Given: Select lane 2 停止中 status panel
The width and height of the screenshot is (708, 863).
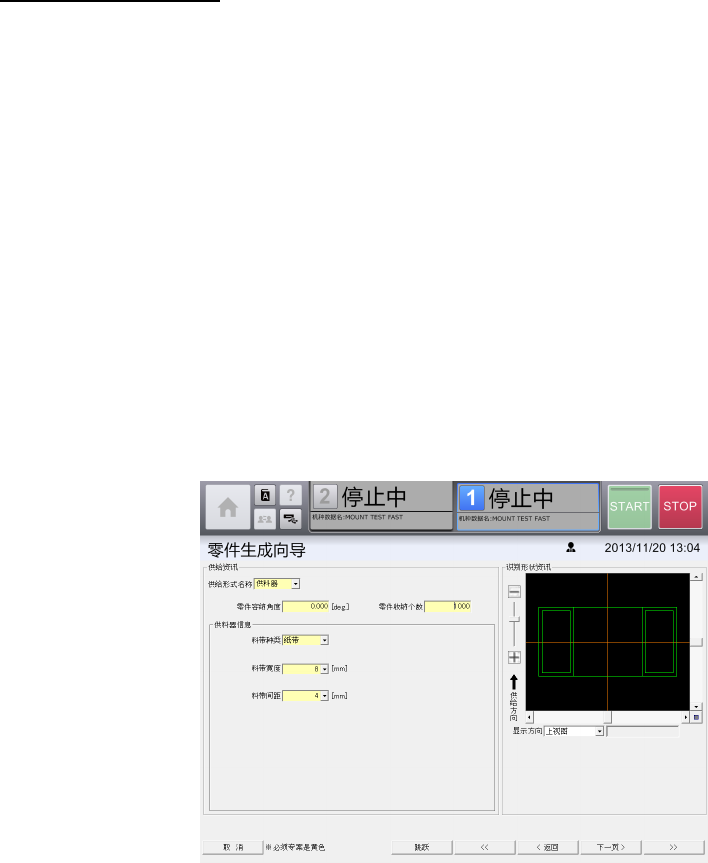Looking at the screenshot, I should coord(381,506).
